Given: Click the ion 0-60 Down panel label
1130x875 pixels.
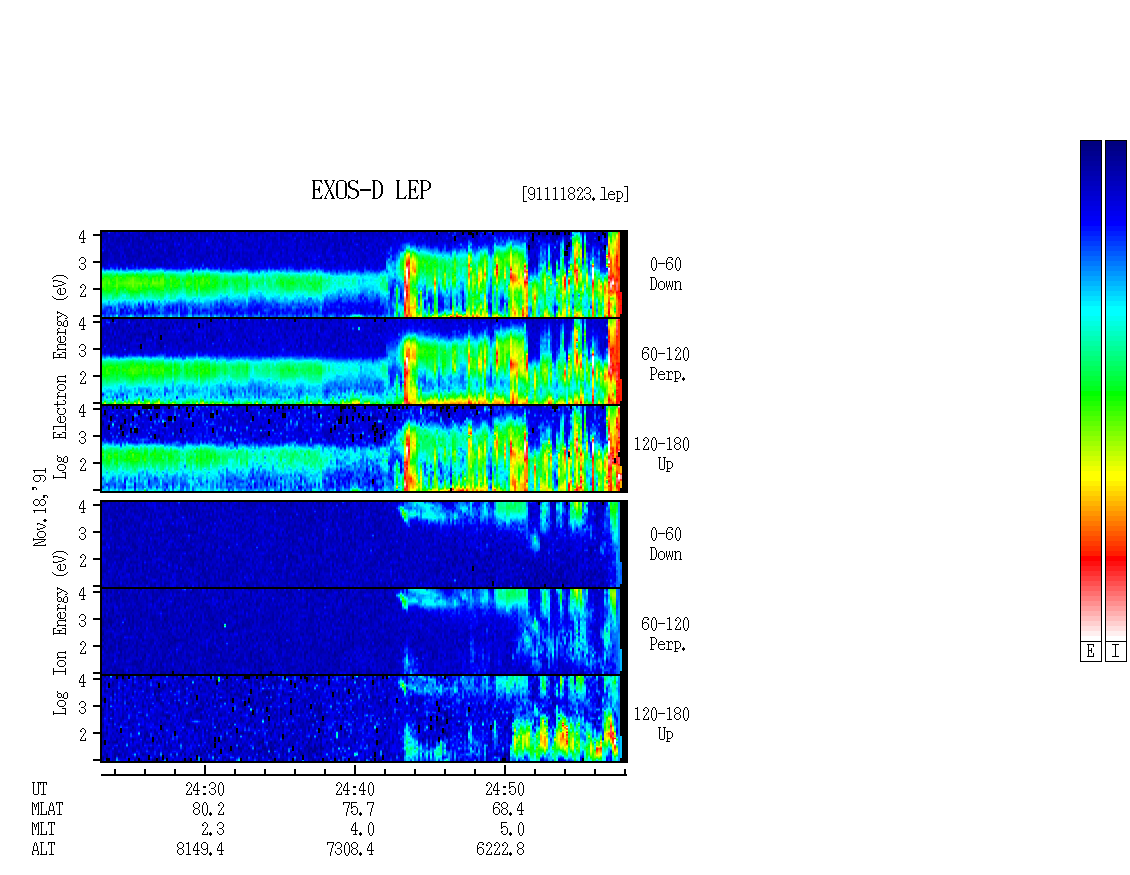Looking at the screenshot, I should click(665, 544).
